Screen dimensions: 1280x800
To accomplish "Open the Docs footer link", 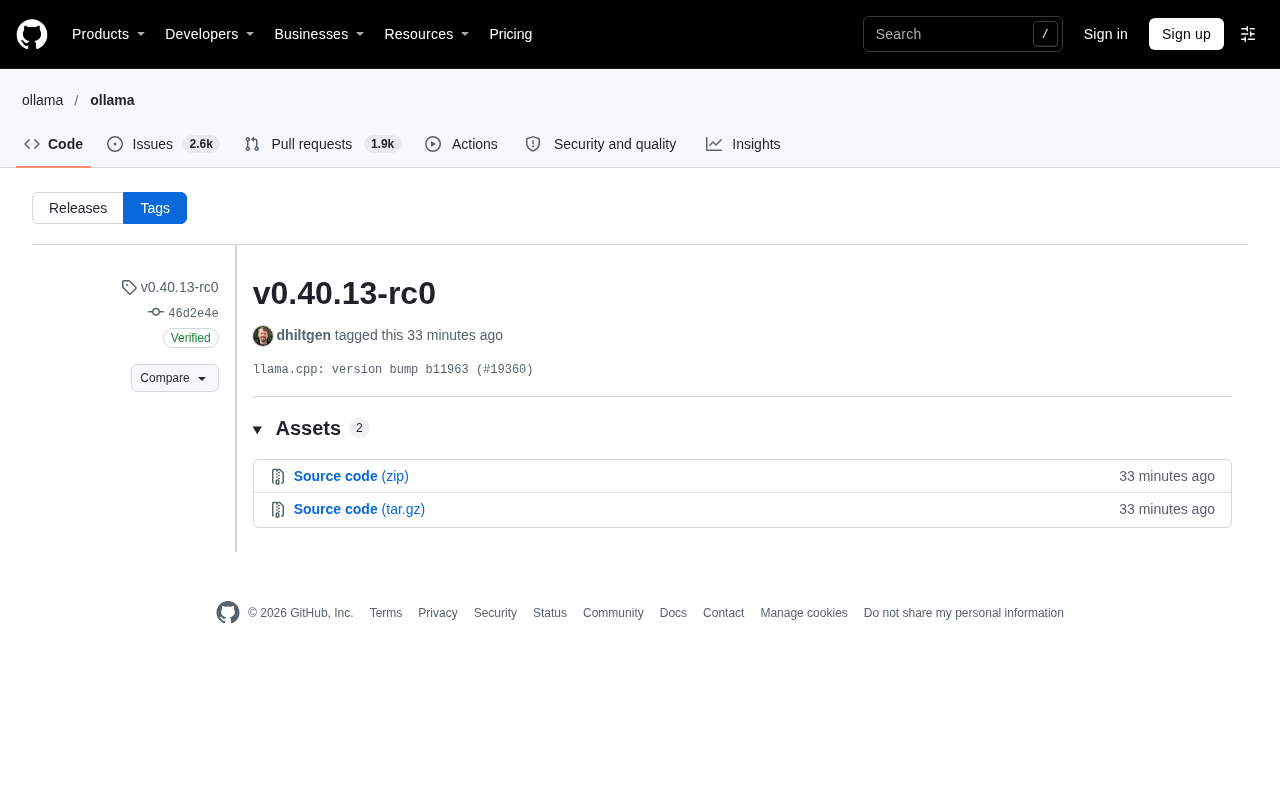I will coord(673,613).
